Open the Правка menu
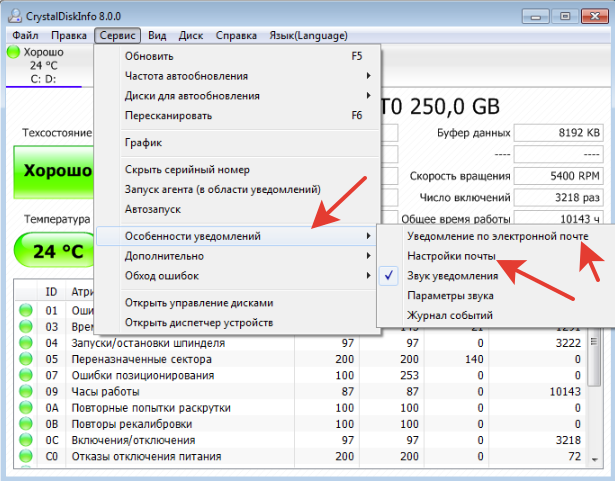The height and width of the screenshot is (481, 615). click(69, 35)
